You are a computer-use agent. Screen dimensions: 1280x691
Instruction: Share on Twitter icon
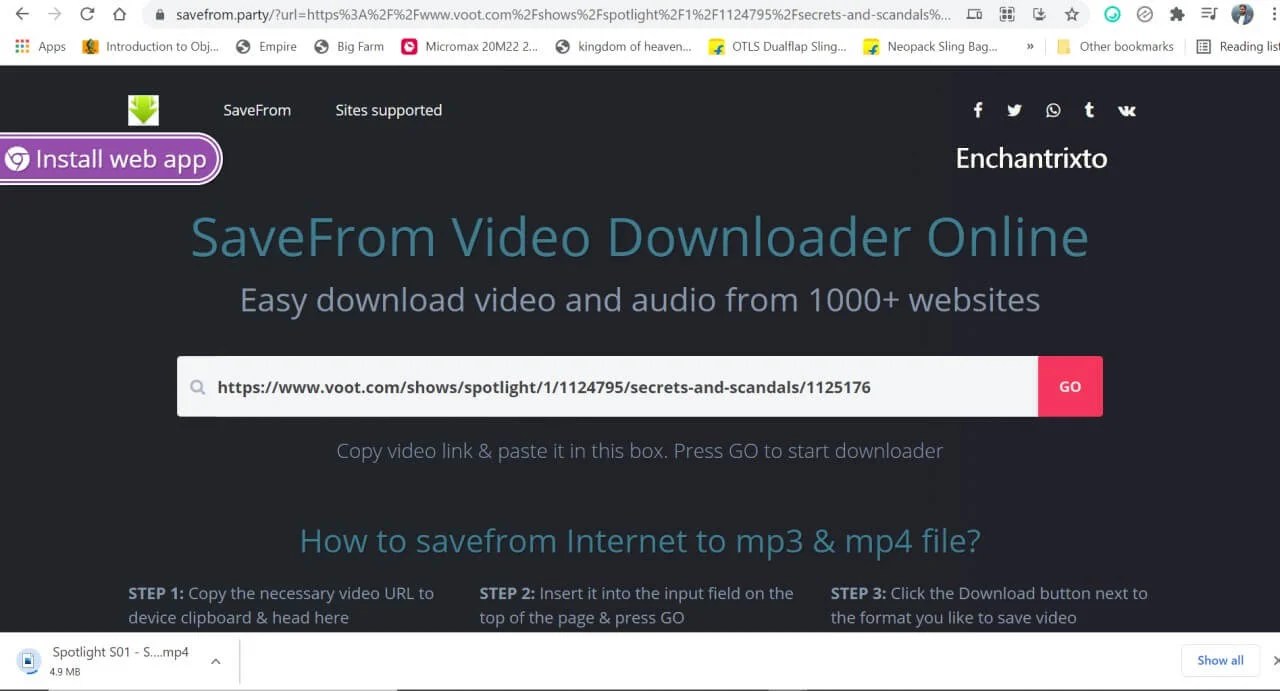[1014, 110]
